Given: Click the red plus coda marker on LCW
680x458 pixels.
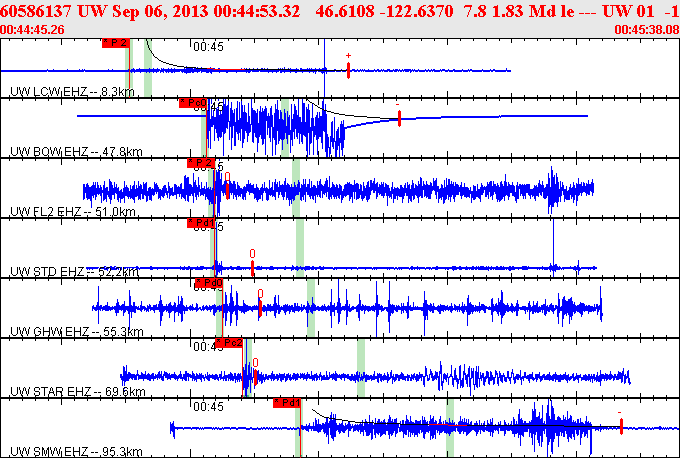Looking at the screenshot, I should (x=348, y=67).
